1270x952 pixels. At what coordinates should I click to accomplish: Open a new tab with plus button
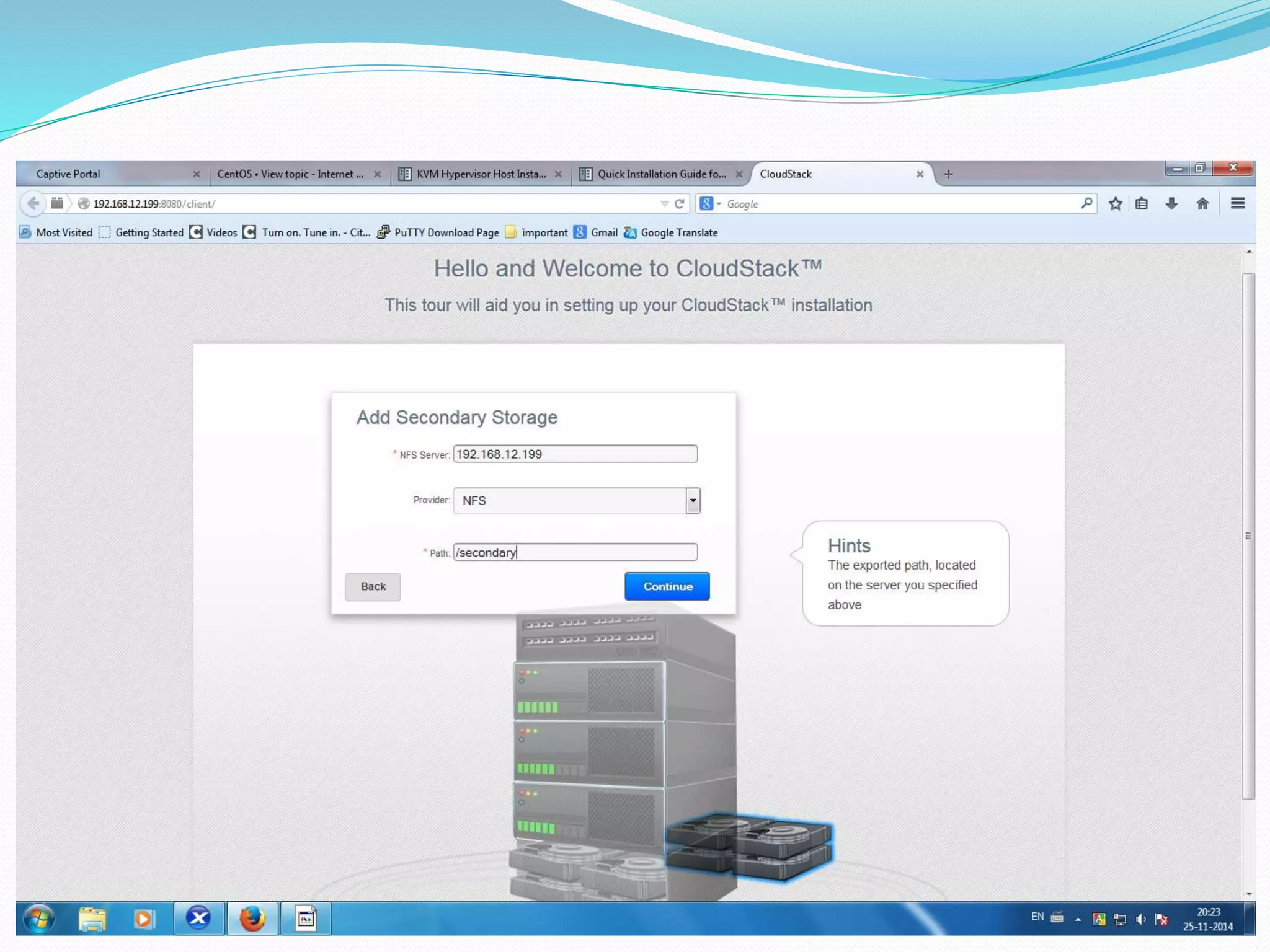(x=948, y=174)
